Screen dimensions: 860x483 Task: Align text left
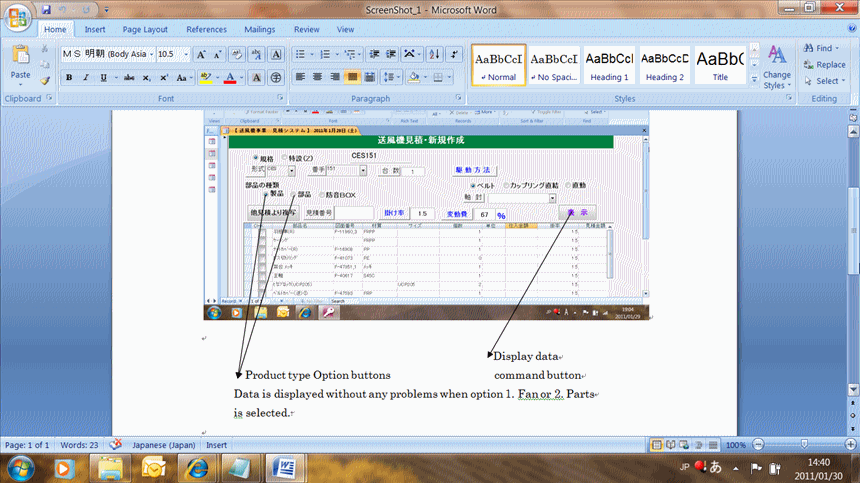point(300,77)
